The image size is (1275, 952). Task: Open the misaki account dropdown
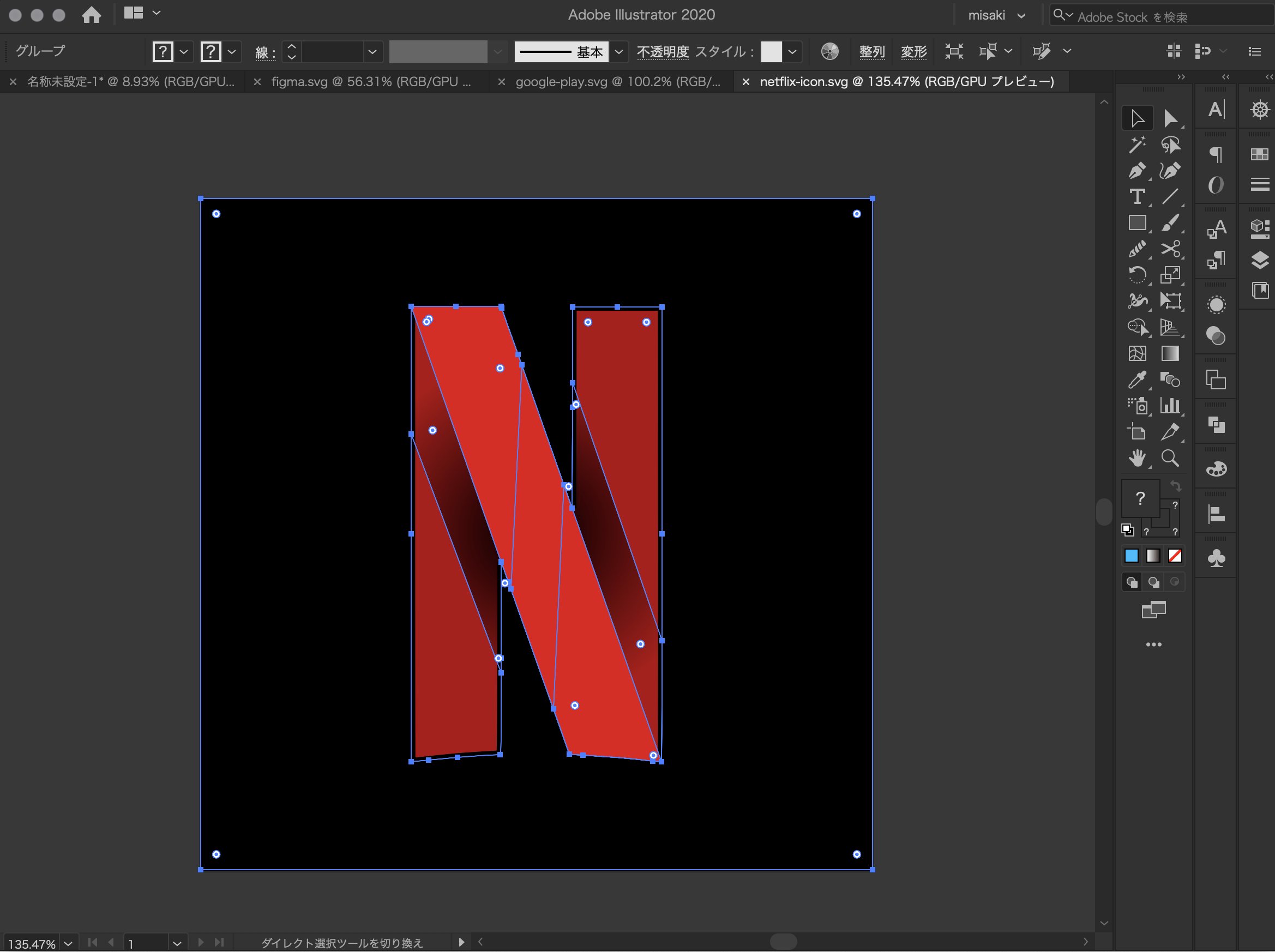[996, 16]
